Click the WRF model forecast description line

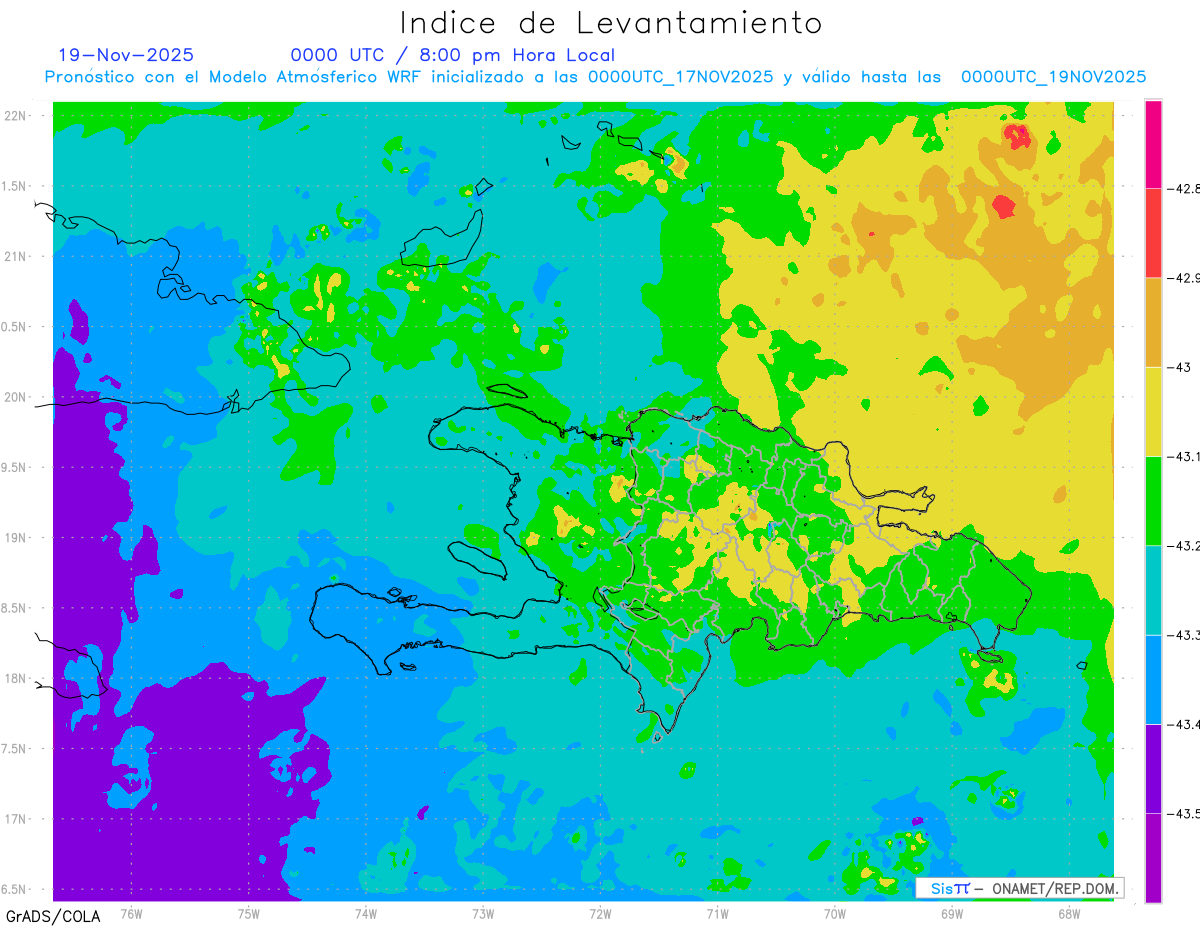click(x=595, y=77)
